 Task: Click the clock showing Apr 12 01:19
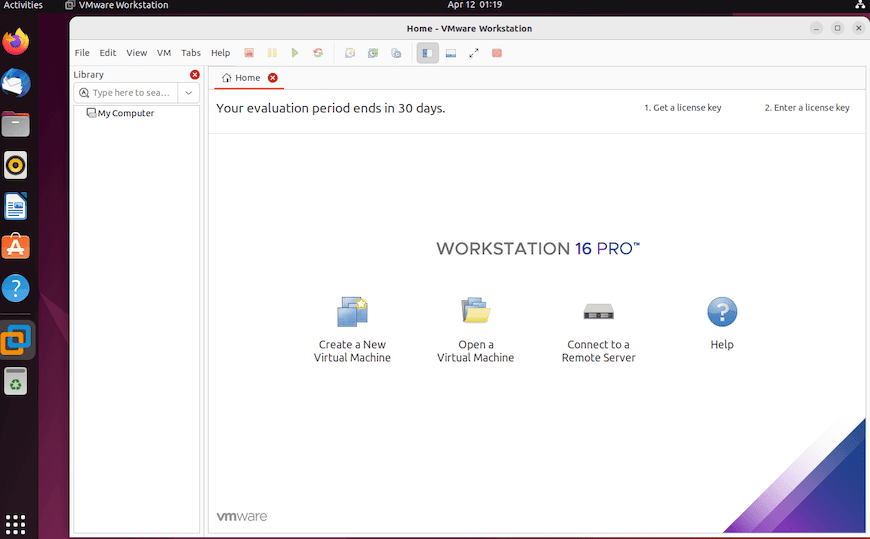[x=474, y=5]
